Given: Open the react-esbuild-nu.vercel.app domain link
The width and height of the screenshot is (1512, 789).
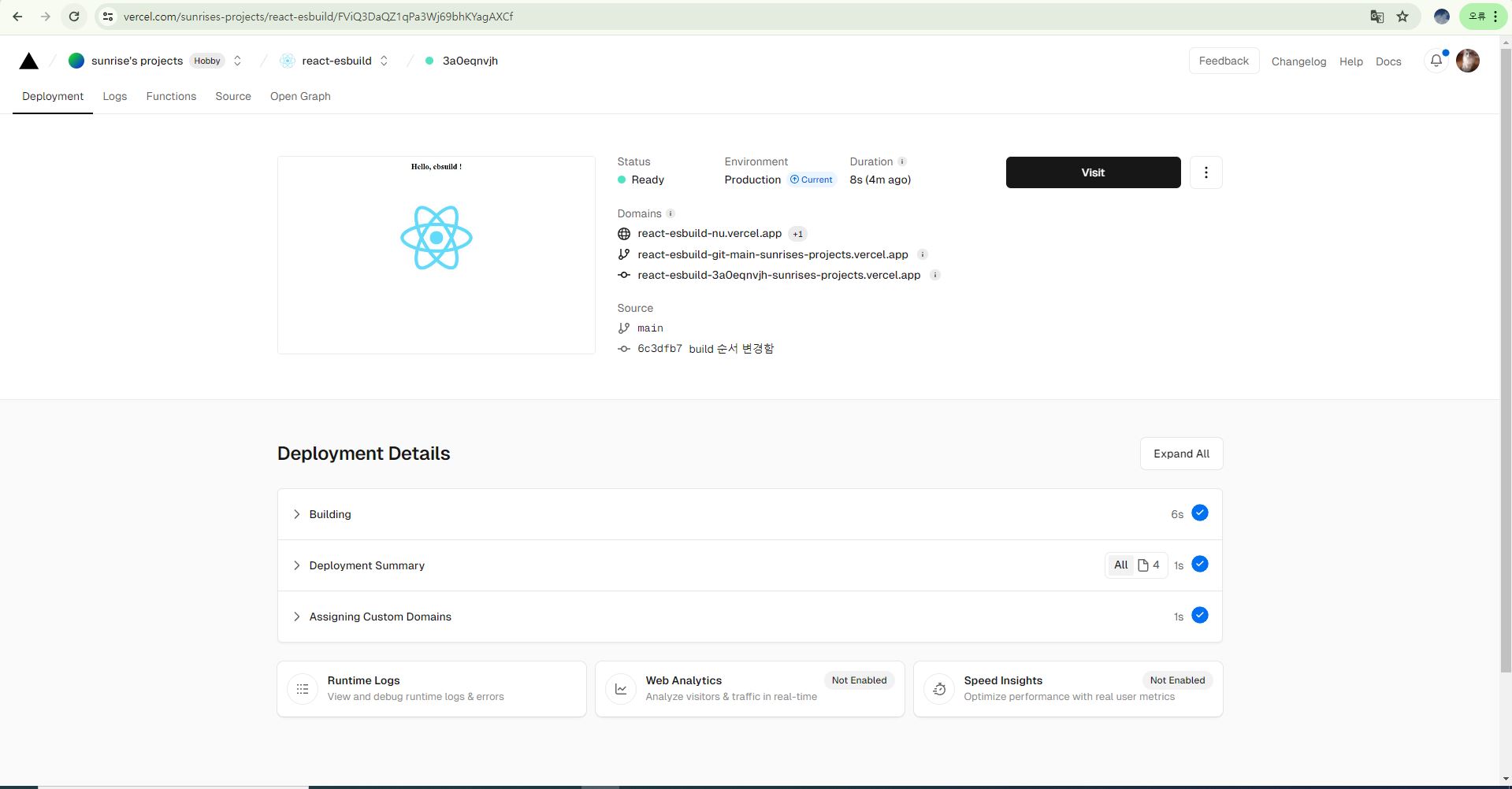Looking at the screenshot, I should (709, 234).
